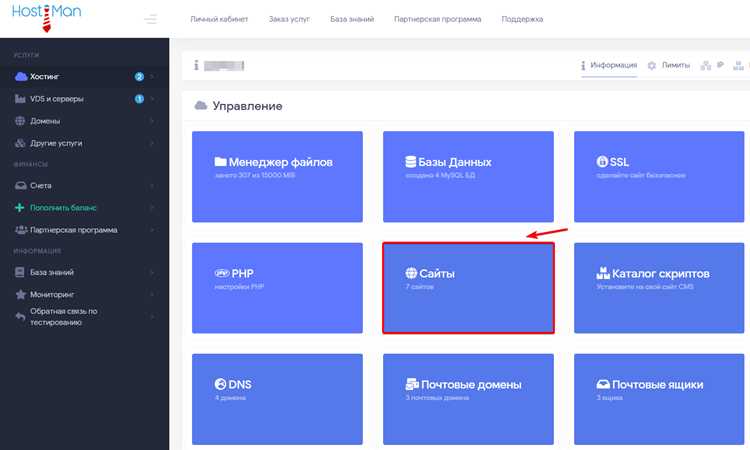The width and height of the screenshot is (750, 450).
Task: Click the VDS и серверы sidebar icon
Action: click(20, 99)
